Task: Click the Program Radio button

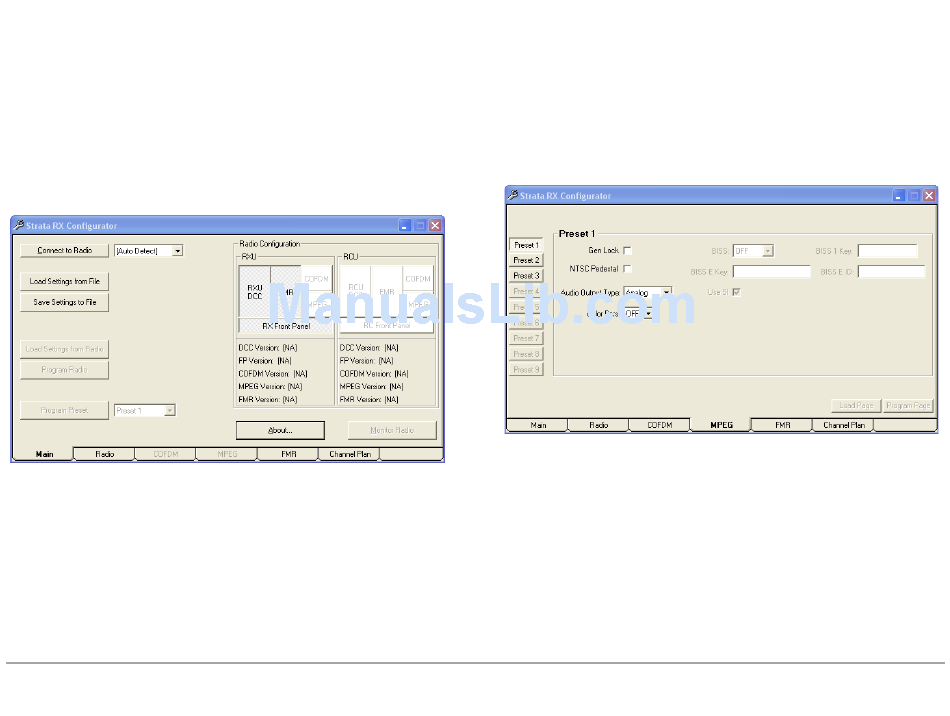Action: 64,370
